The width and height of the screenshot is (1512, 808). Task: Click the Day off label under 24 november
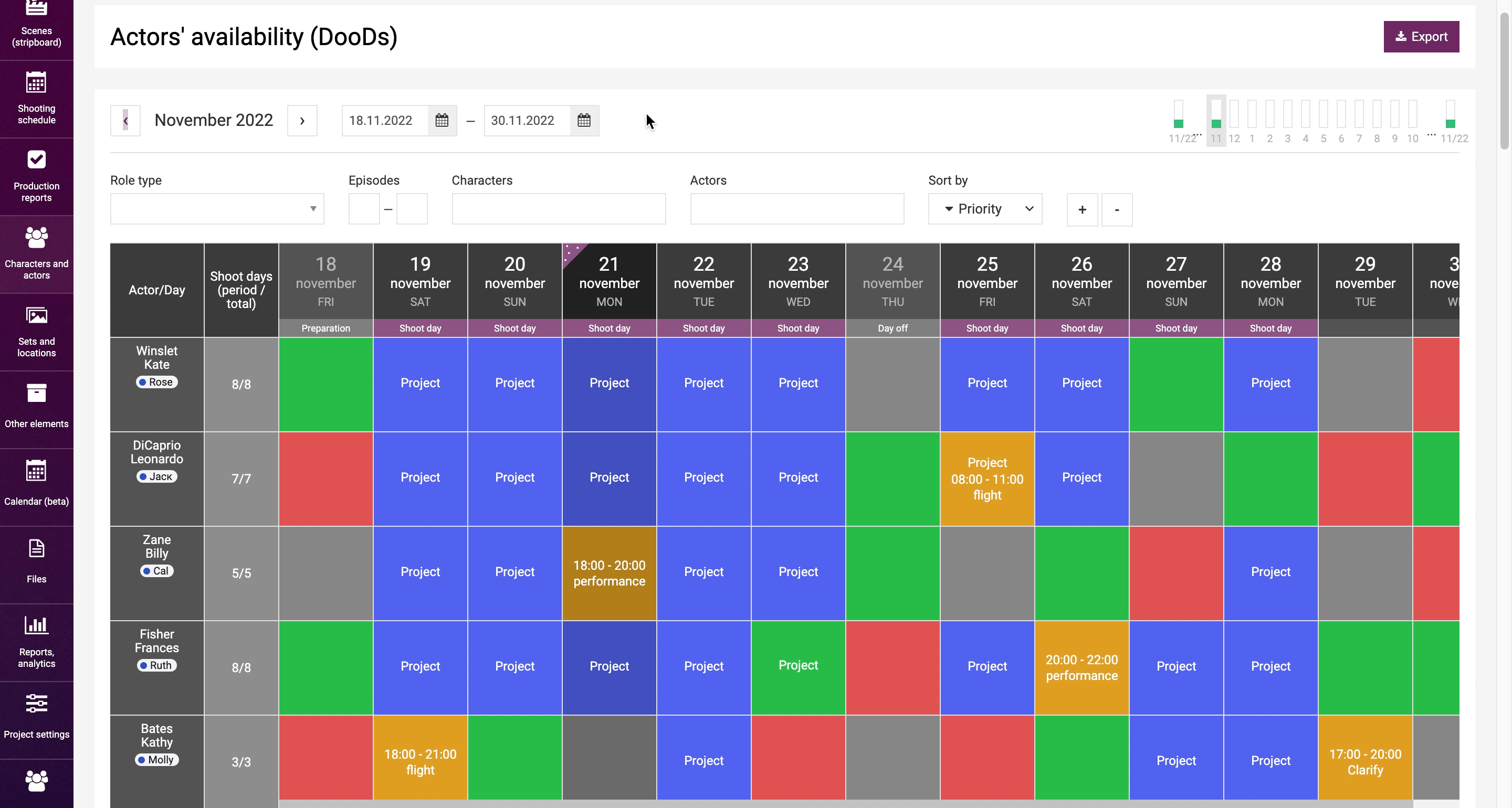coord(892,328)
